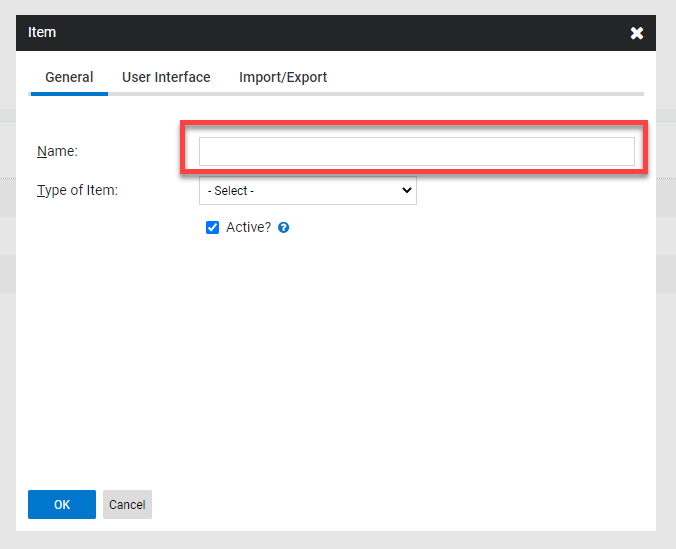Open the User Interface tab
The width and height of the screenshot is (676, 549).
click(166, 77)
